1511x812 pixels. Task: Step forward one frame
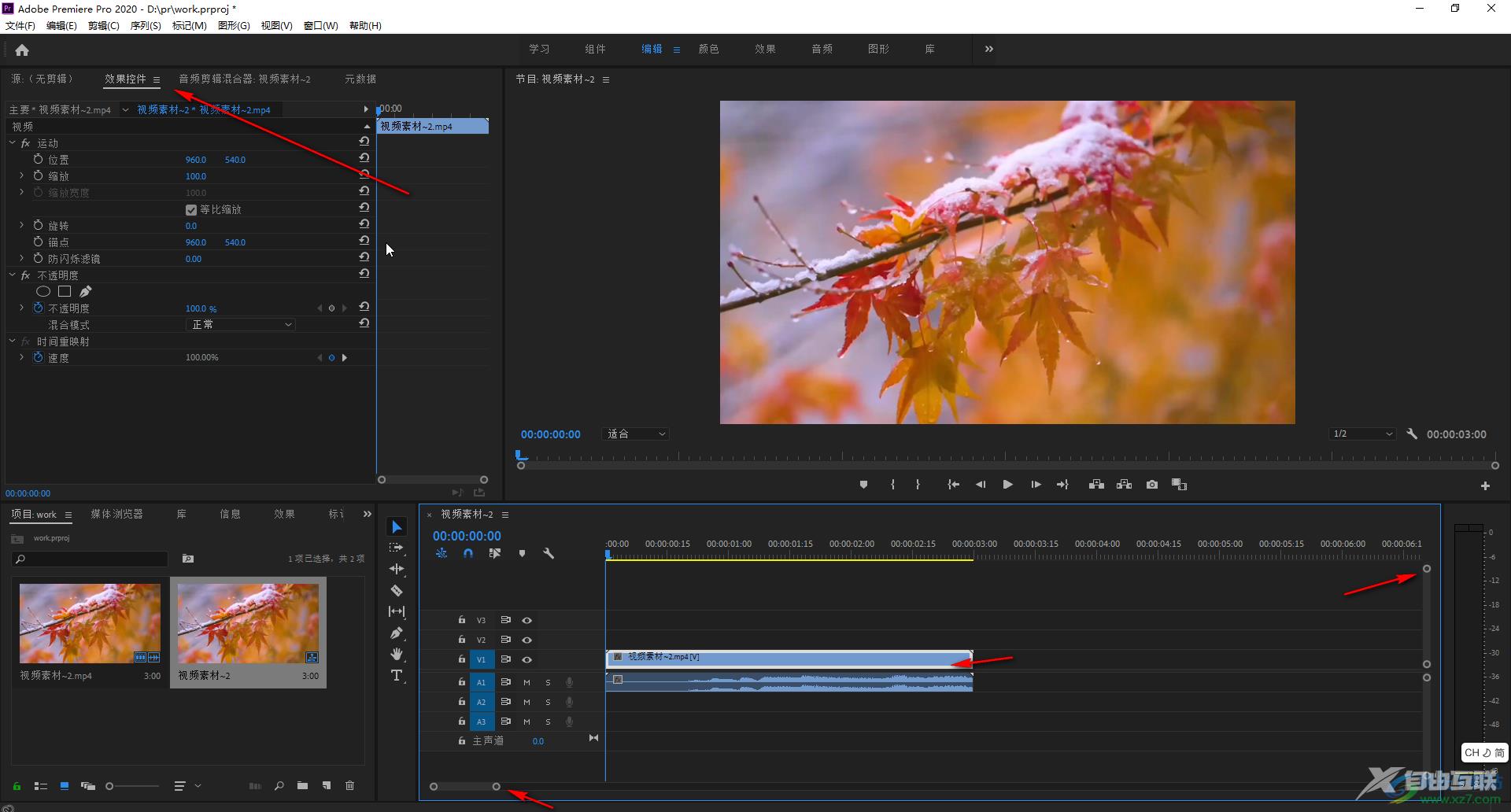tap(1036, 485)
